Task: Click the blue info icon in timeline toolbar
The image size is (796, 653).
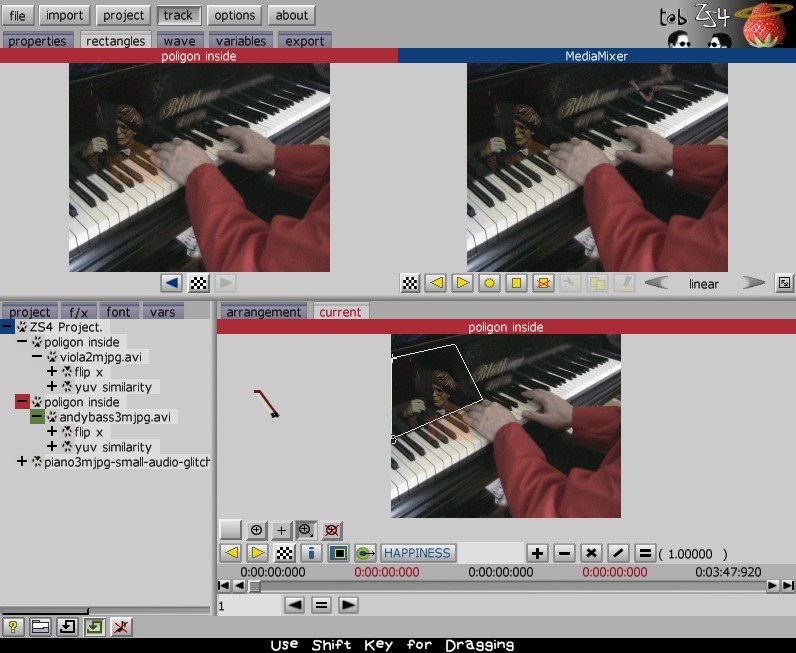Action: 311,553
